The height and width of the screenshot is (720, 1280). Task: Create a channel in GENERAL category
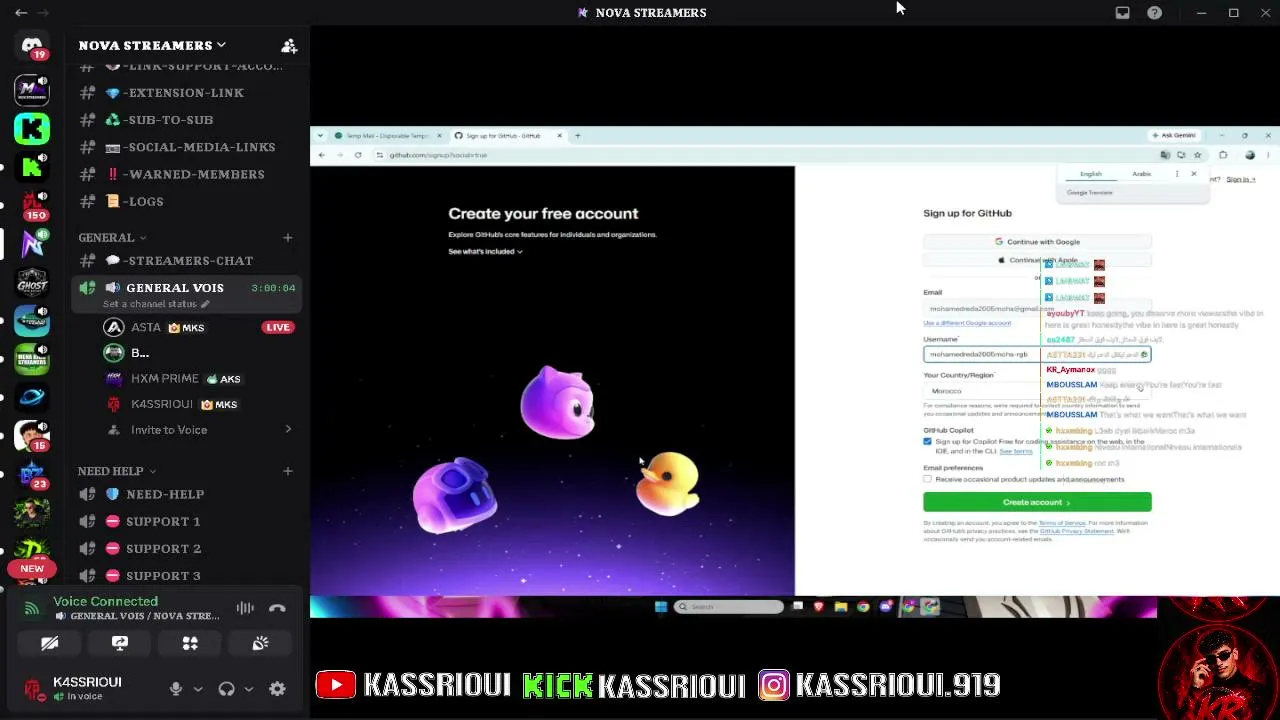pyautogui.click(x=288, y=238)
